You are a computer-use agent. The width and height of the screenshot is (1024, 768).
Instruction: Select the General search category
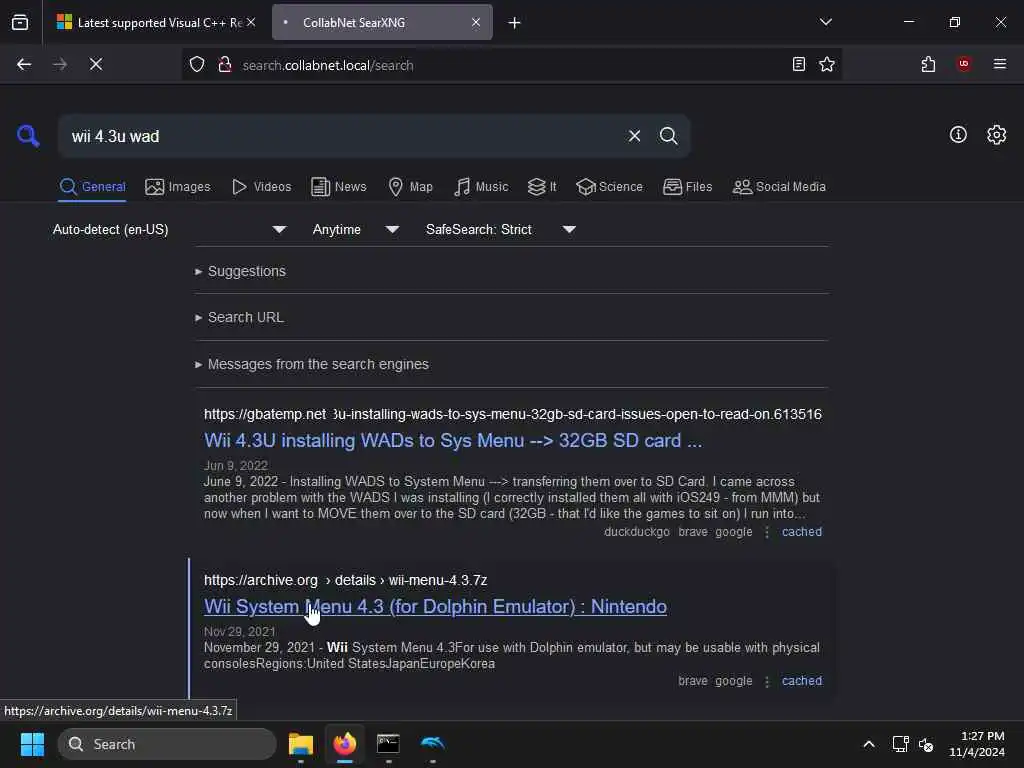pyautogui.click(x=92, y=187)
